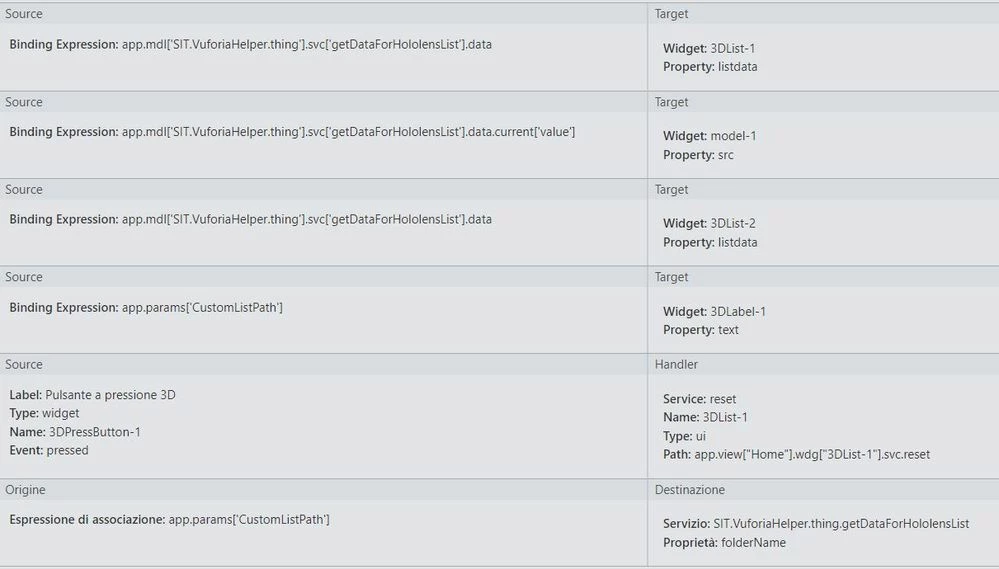
Task: Click the 'Origine' column header
Action: pos(25,490)
